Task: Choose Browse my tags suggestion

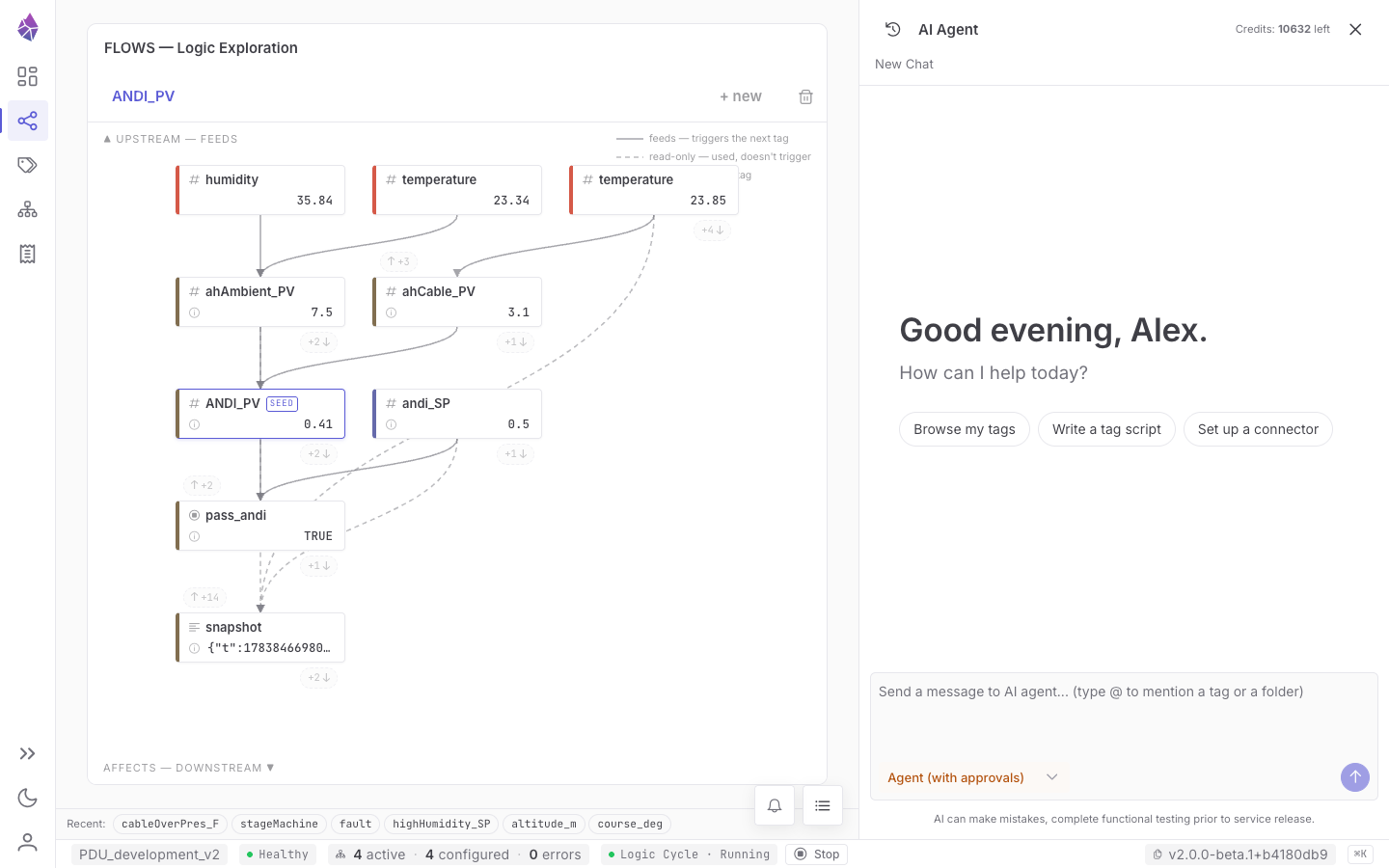Action: coord(965,429)
